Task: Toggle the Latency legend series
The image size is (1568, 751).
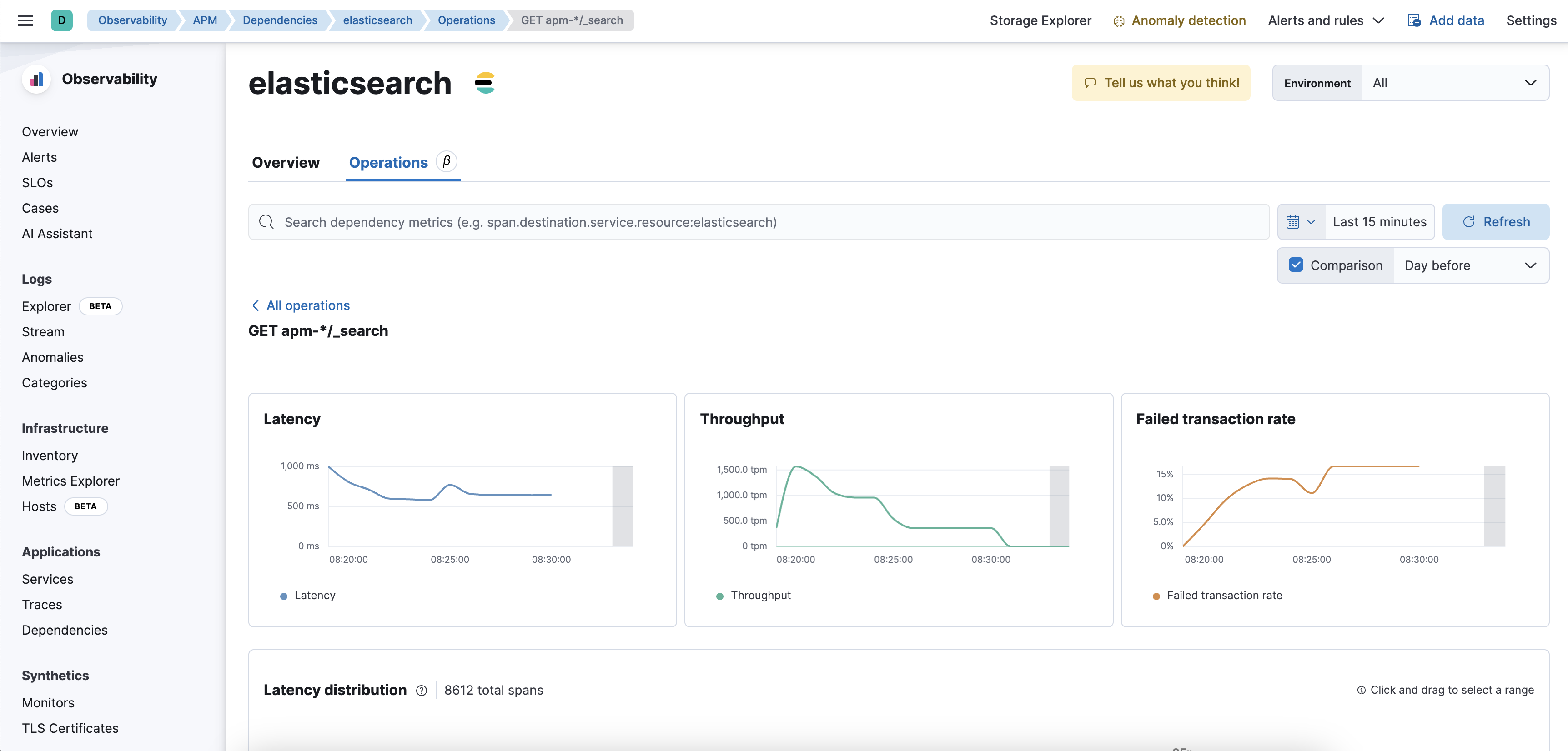Action: (308, 596)
